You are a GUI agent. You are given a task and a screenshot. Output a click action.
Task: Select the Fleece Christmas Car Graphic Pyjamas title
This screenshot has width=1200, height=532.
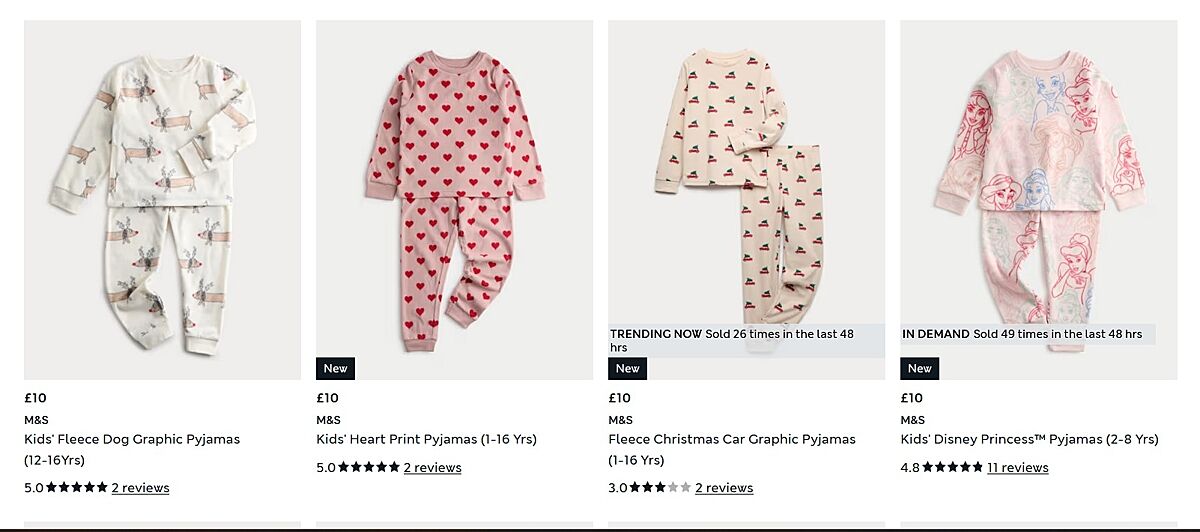coord(731,439)
